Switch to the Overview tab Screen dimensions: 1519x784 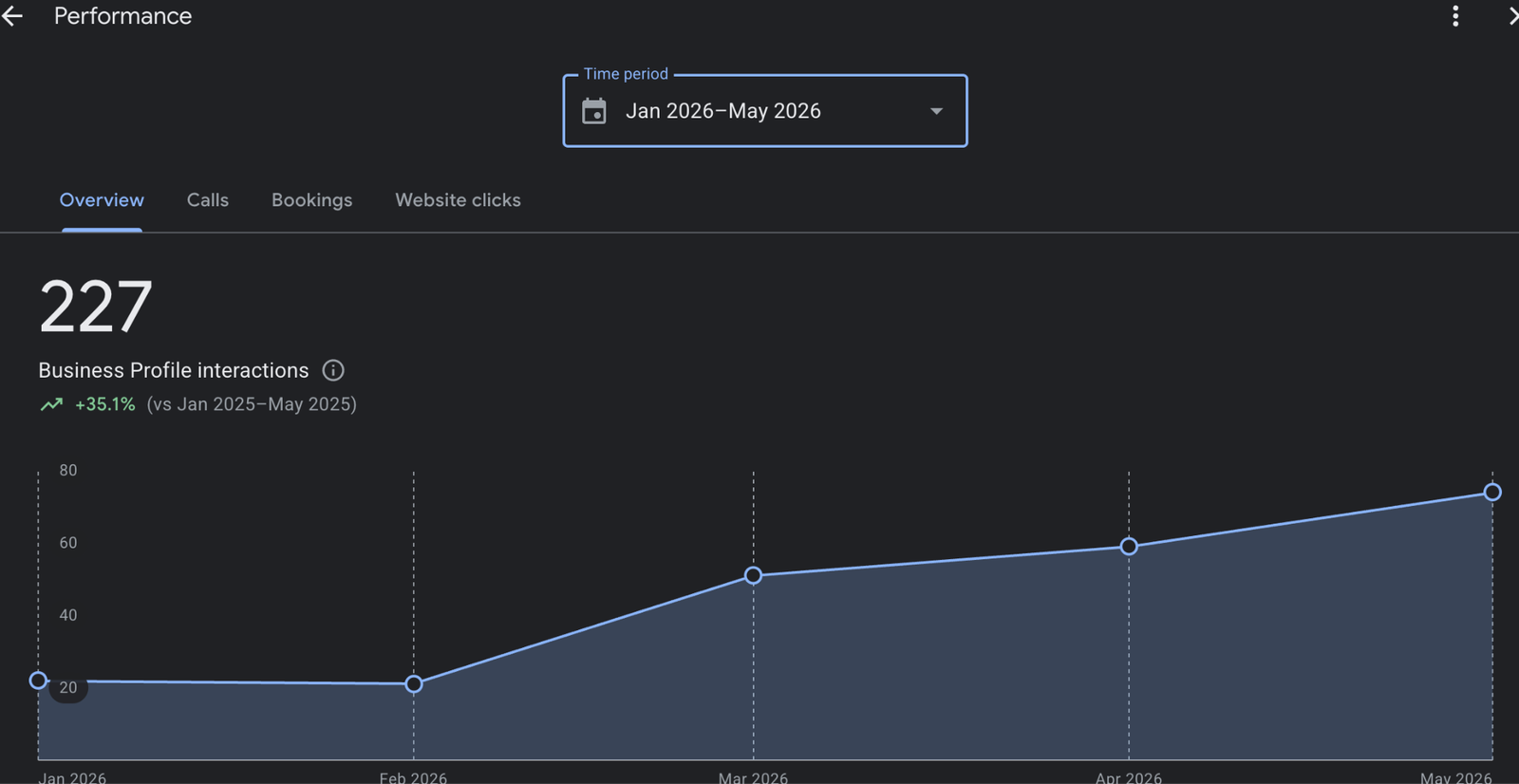coord(102,200)
